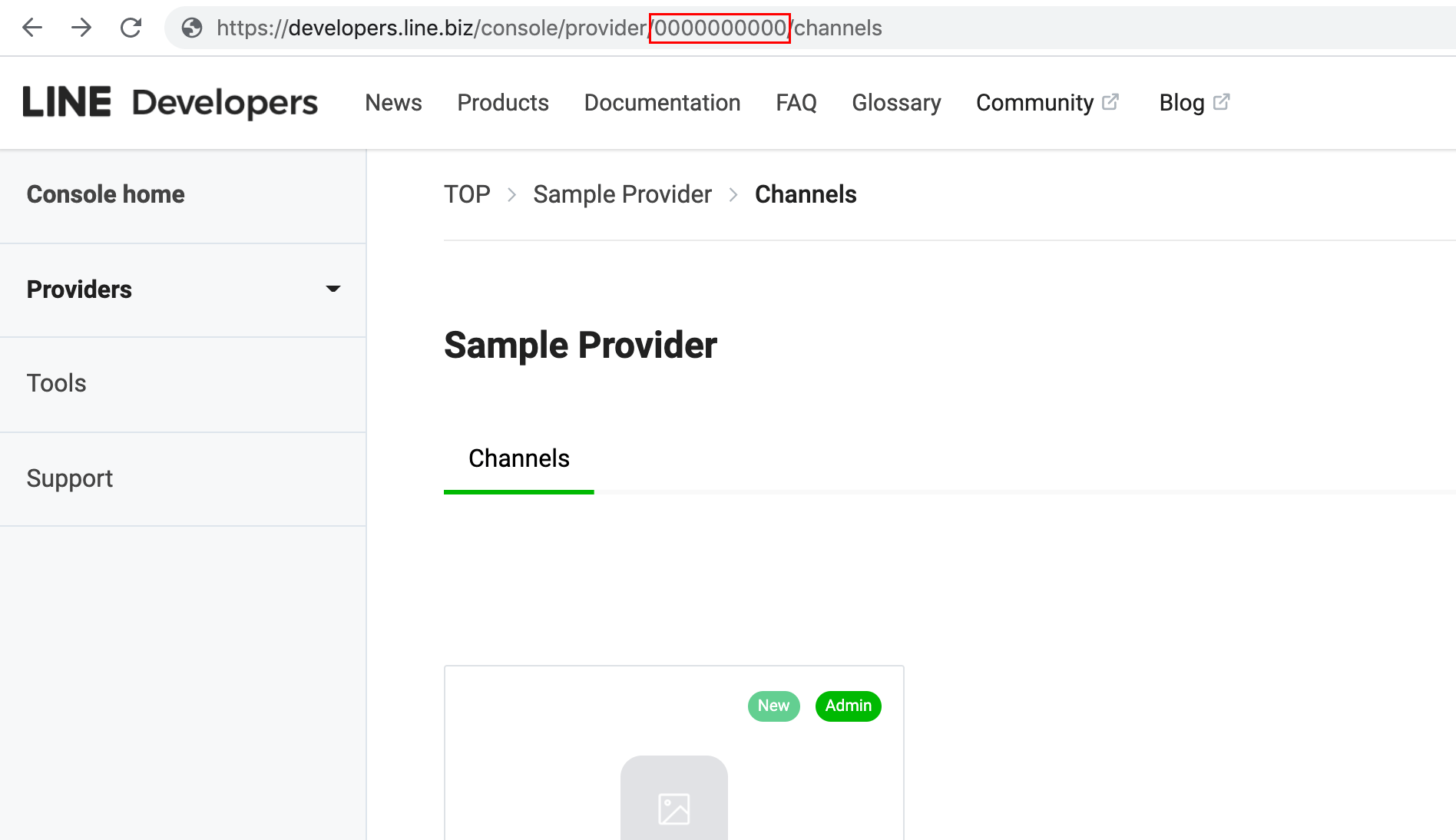
Task: Click Channels in the breadcrumb
Action: (806, 194)
